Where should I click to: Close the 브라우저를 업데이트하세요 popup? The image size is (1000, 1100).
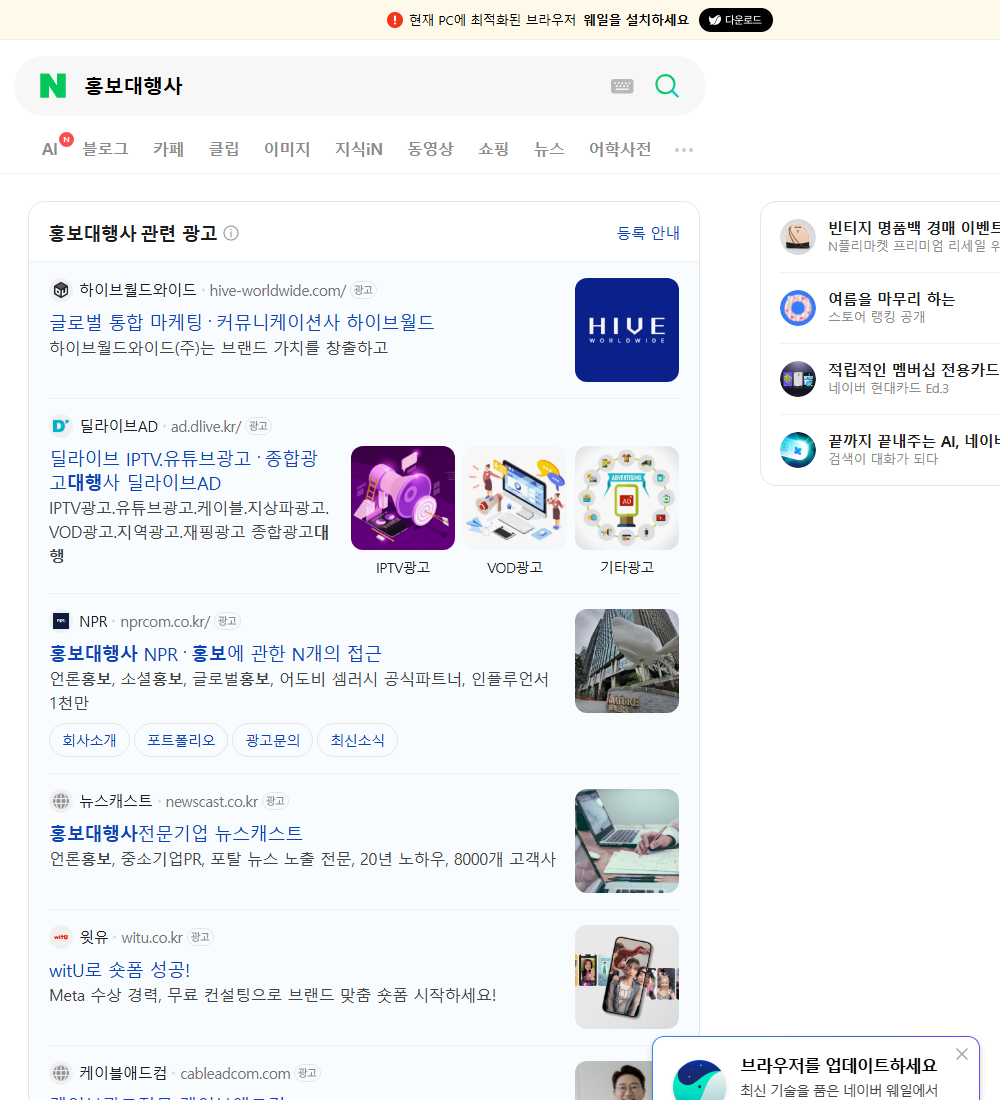[x=962, y=1054]
